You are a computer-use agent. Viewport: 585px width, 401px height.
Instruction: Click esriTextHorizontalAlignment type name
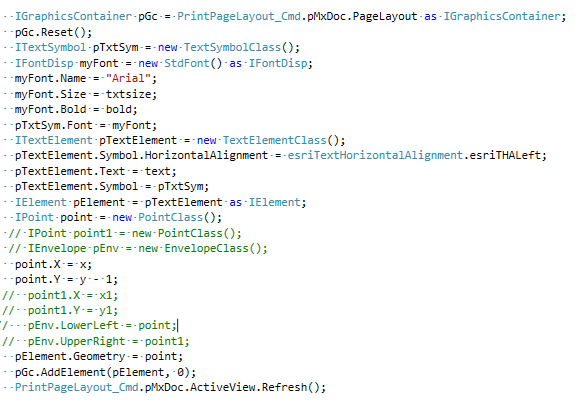tap(375, 155)
